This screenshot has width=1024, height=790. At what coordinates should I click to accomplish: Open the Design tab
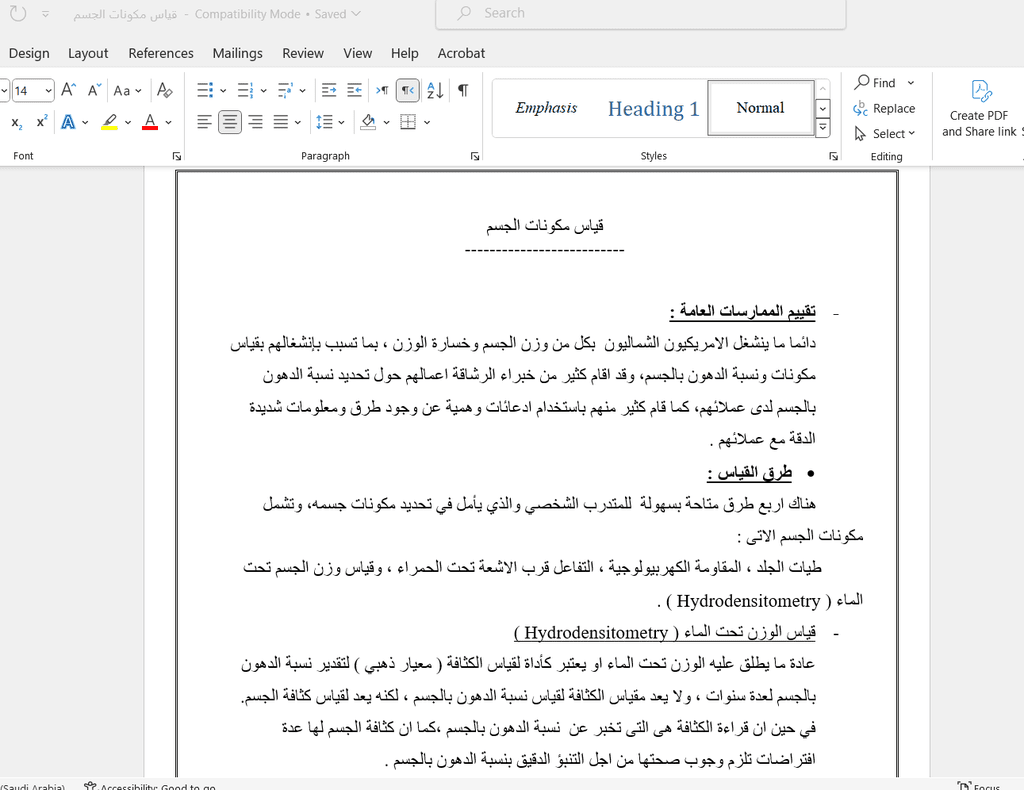coord(29,54)
